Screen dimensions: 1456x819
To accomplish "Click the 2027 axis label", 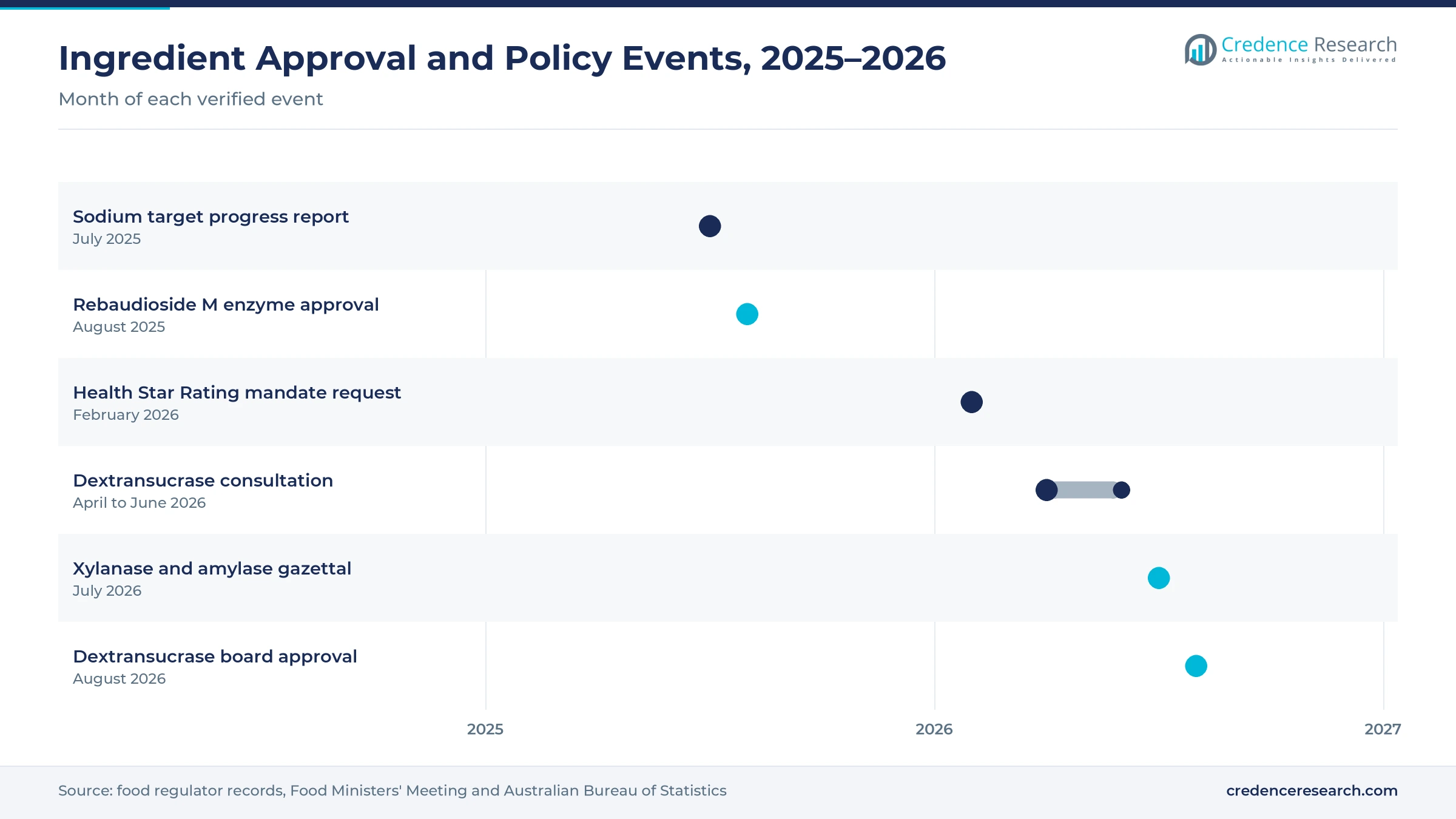I will click(x=1383, y=729).
